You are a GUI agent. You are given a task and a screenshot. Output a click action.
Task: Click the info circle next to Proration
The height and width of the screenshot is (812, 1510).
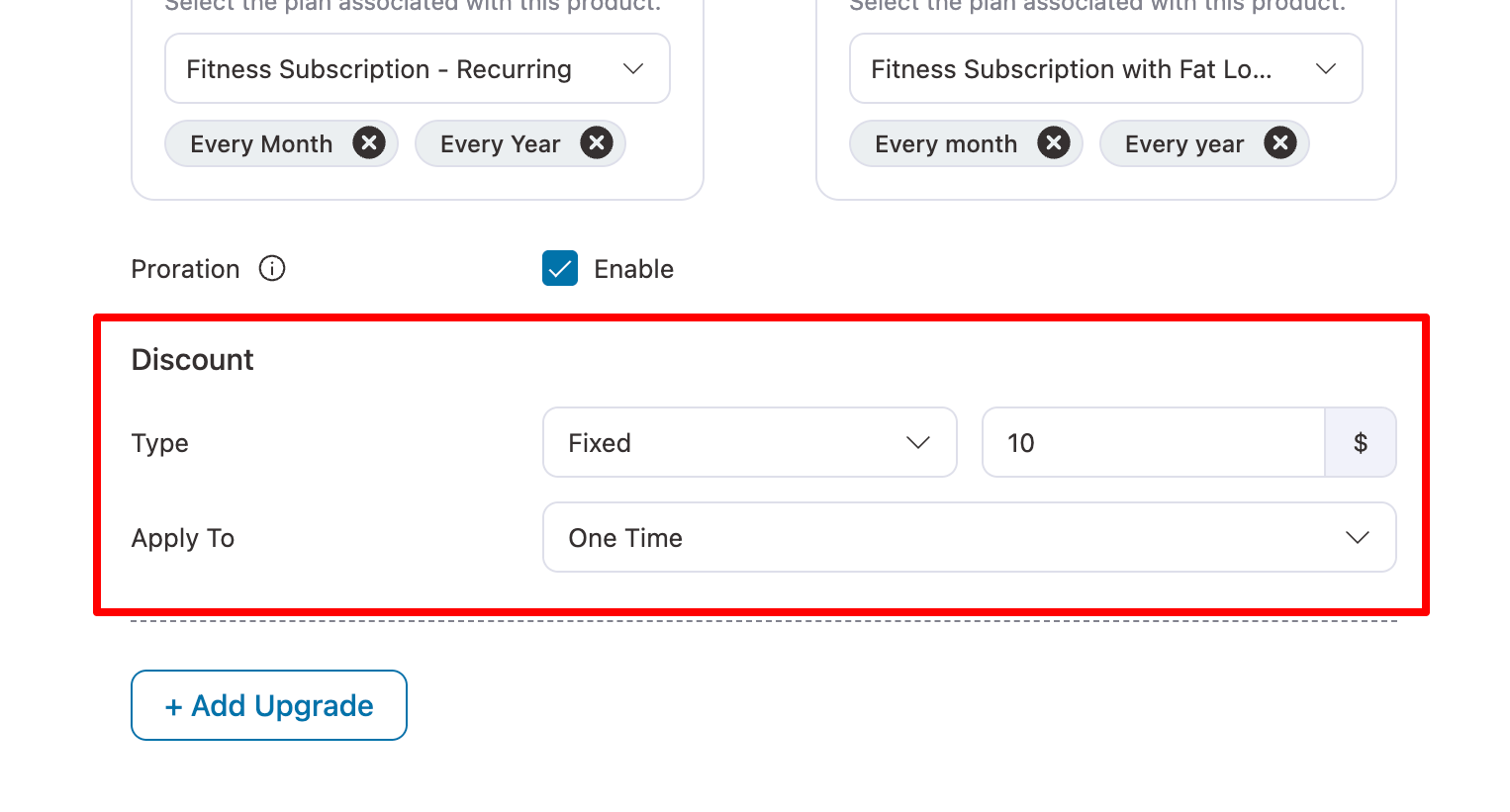[x=271, y=268]
